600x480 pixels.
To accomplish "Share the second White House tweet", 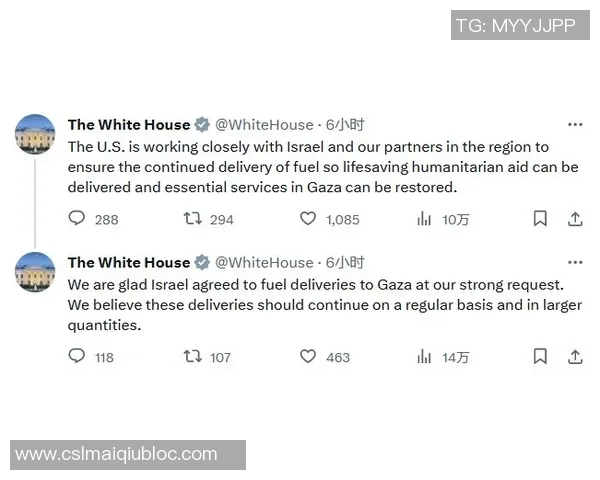I will (x=575, y=356).
